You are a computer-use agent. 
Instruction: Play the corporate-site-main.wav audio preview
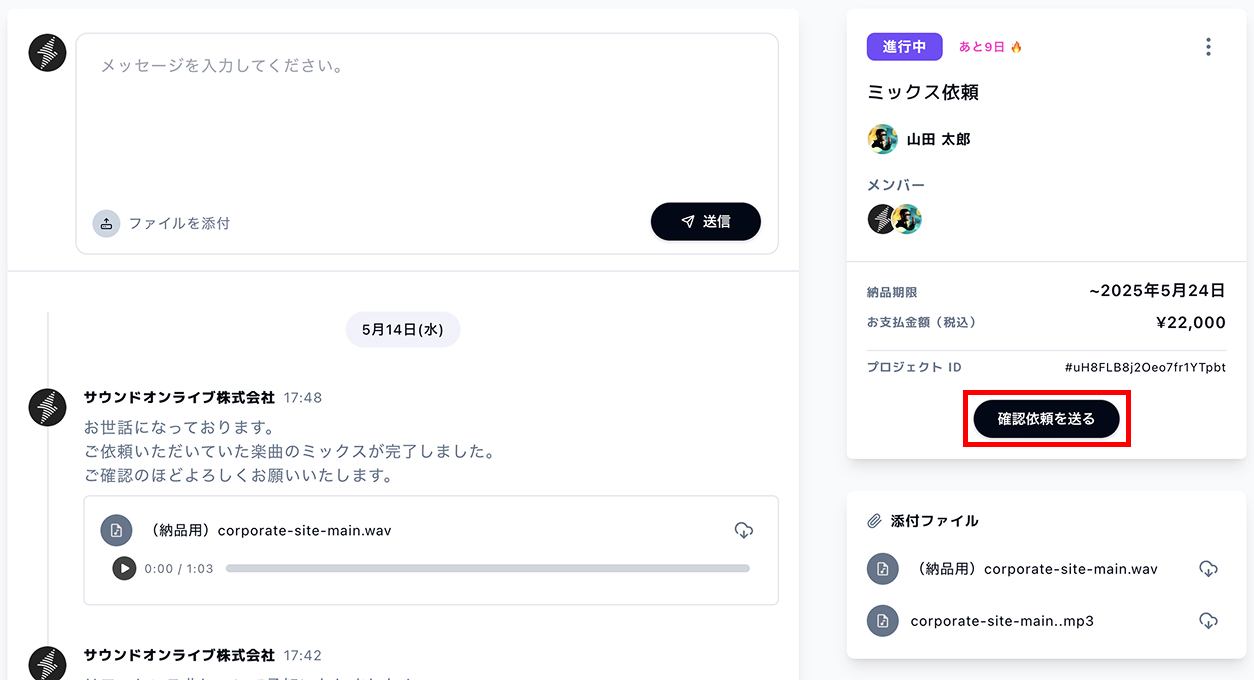124,568
